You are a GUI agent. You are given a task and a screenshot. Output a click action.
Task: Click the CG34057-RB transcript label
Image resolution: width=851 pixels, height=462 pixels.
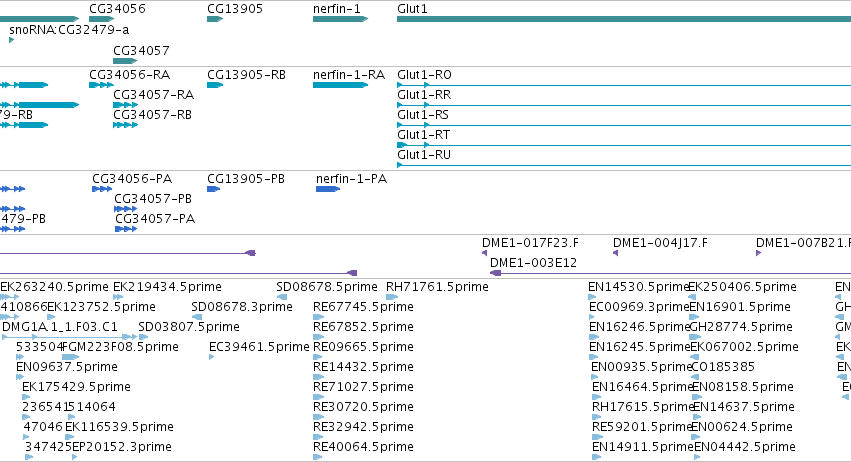tap(153, 115)
